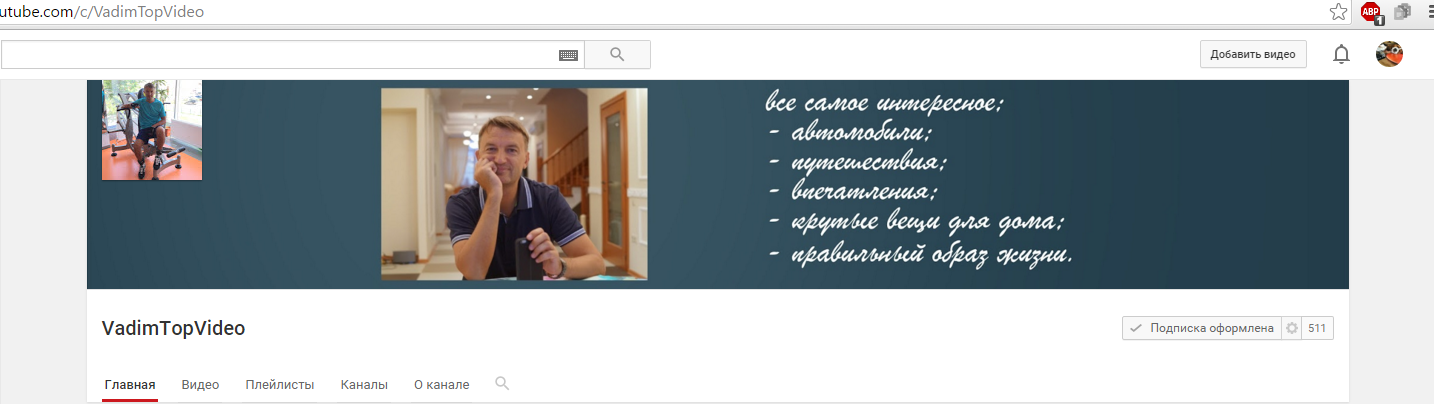Open the on-screen keyboard in the search box
1434x404 pixels.
[568, 55]
